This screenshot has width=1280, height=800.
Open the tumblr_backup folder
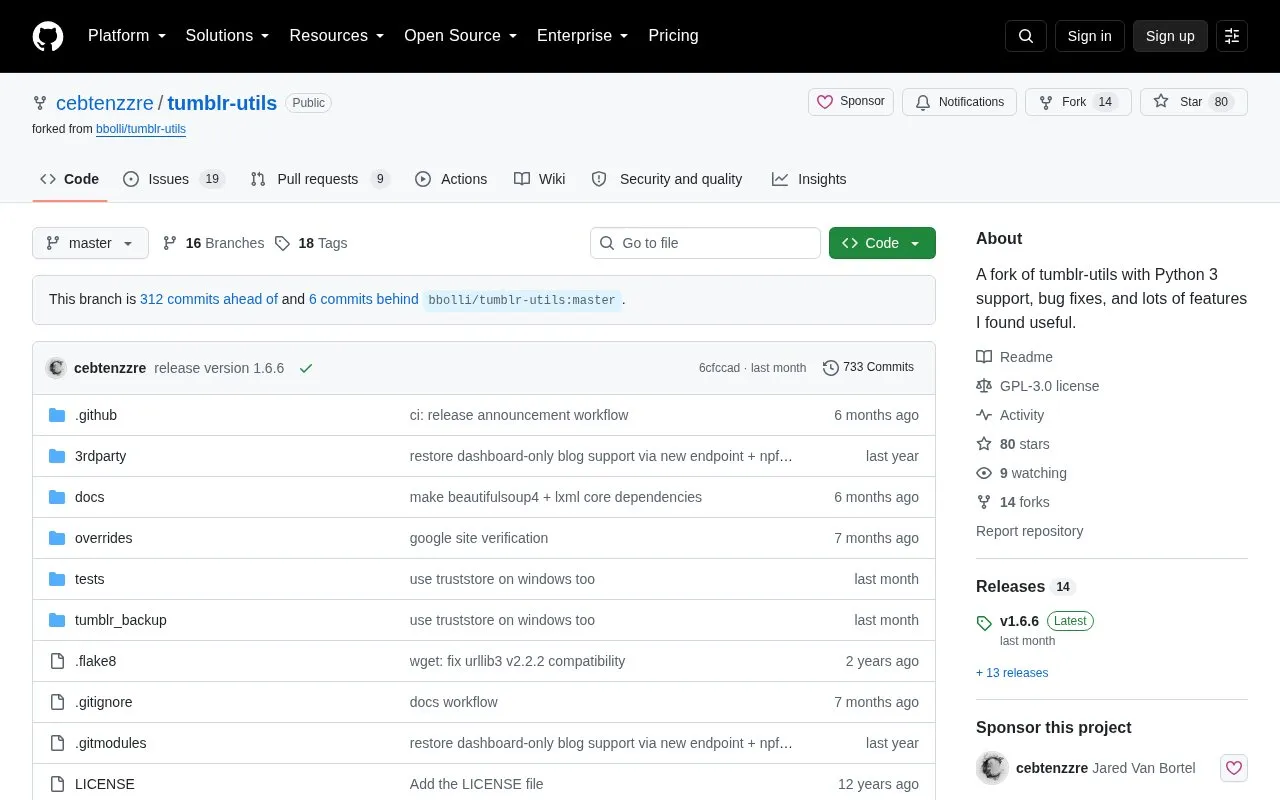[x=121, y=620]
